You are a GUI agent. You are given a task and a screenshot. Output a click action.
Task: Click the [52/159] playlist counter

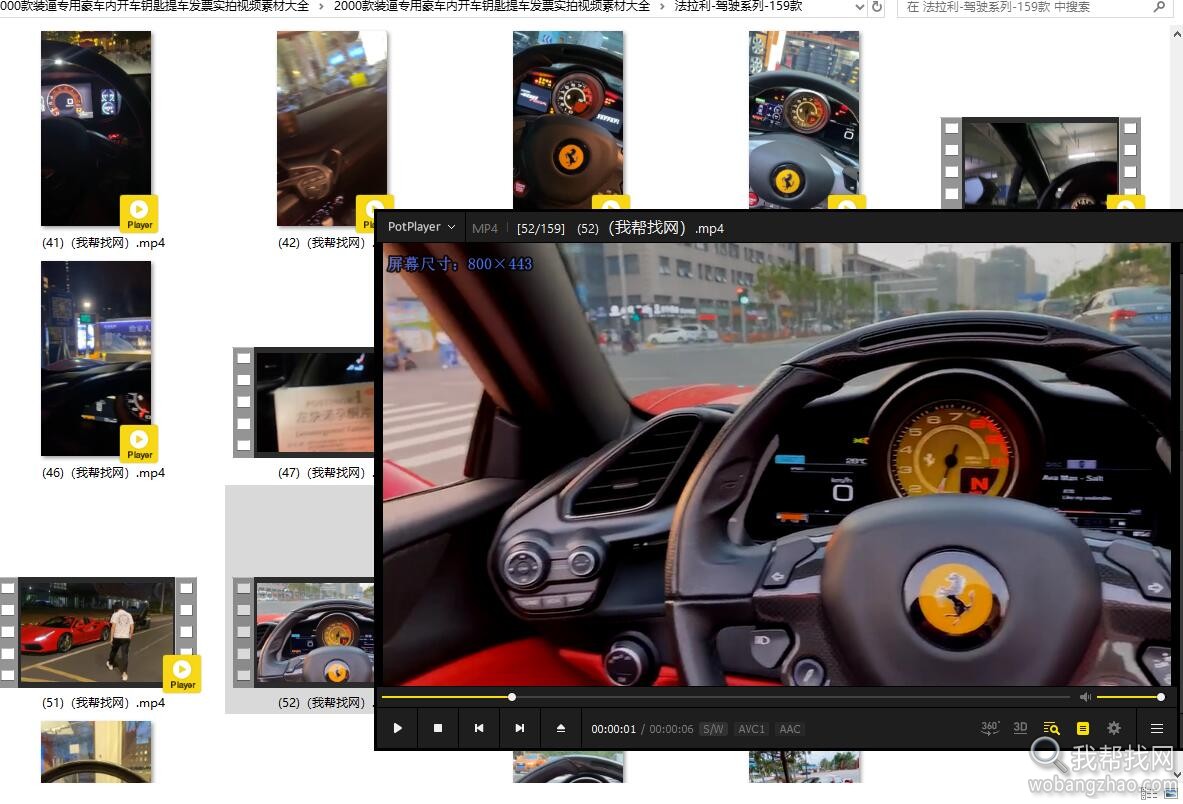540,229
